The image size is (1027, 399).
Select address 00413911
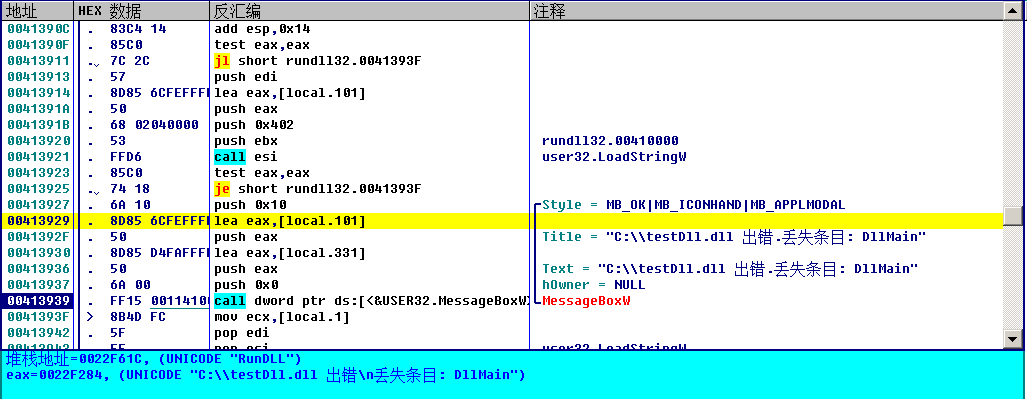[x=38, y=61]
